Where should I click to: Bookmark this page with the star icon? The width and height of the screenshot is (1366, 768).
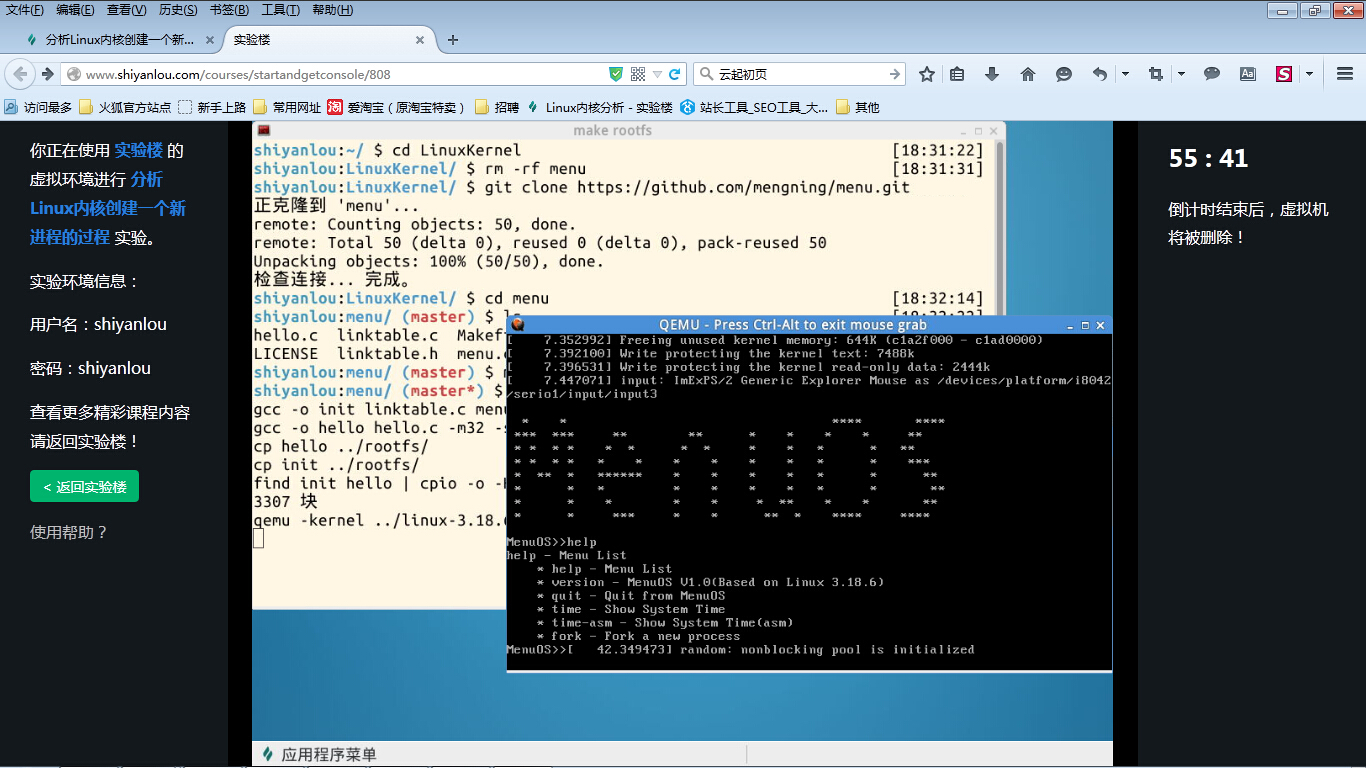click(x=927, y=74)
